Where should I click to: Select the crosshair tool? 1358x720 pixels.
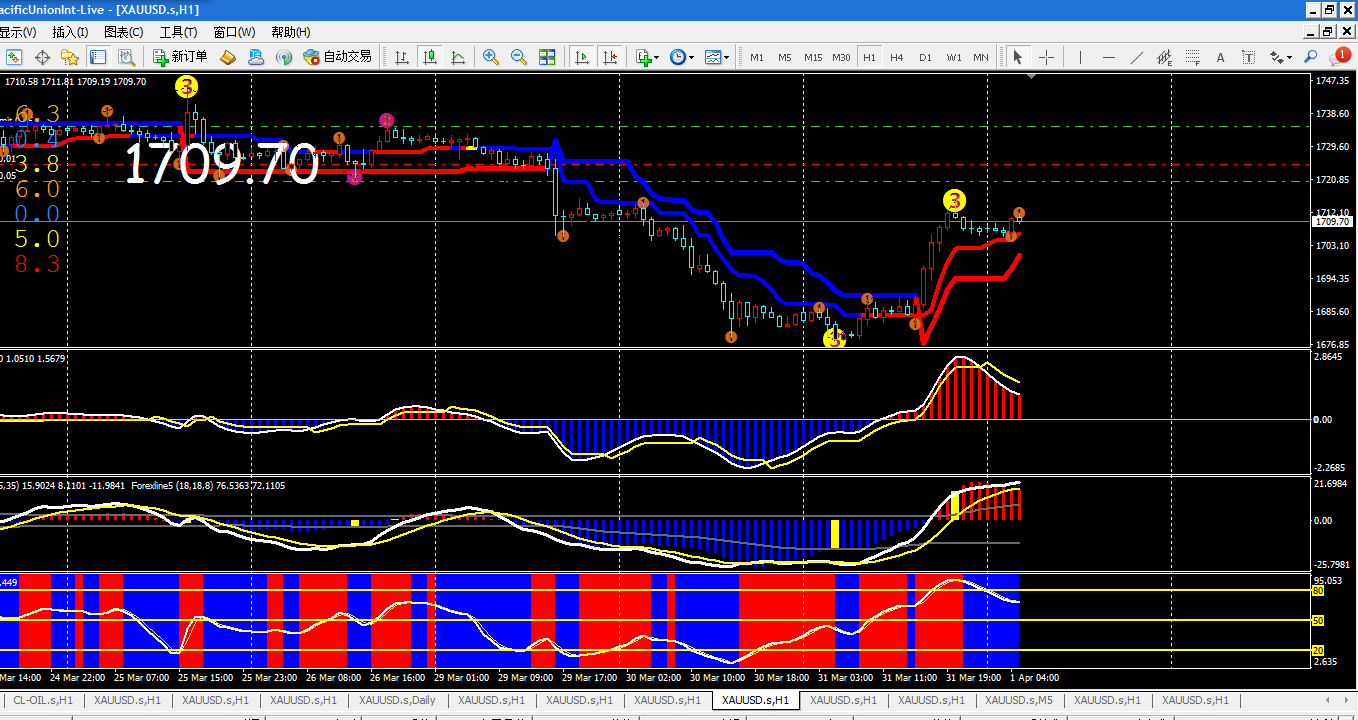1046,57
